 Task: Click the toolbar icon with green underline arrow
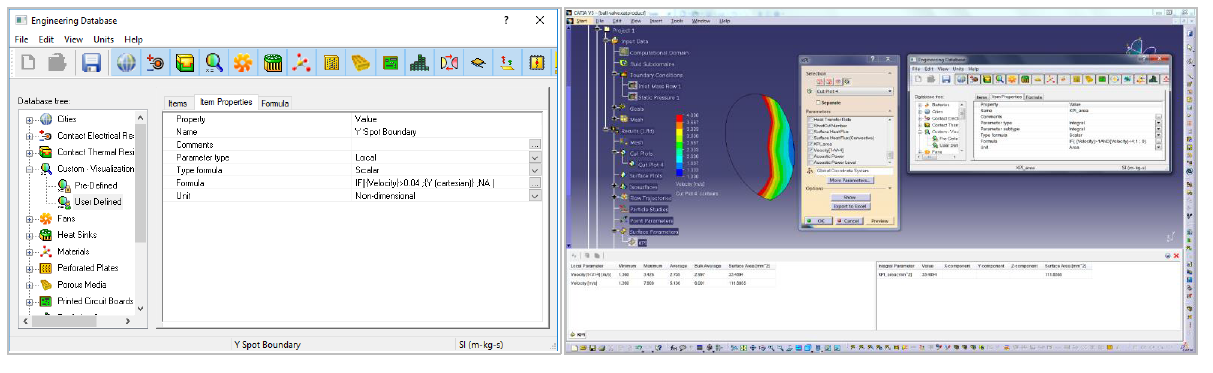tap(508, 64)
